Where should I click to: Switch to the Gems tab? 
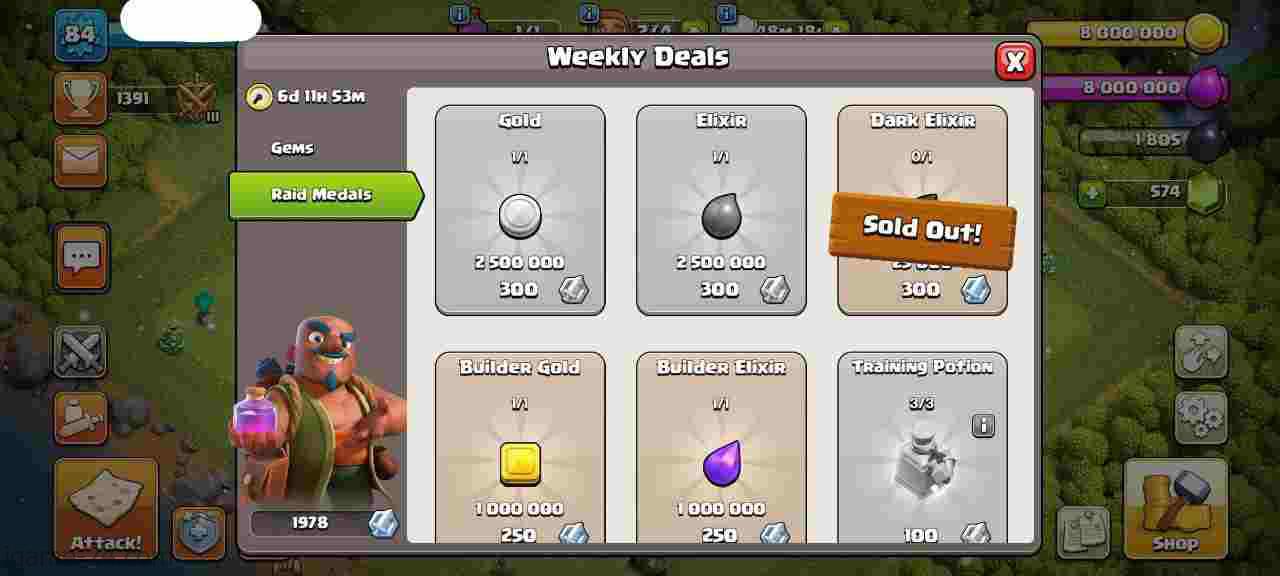click(x=292, y=148)
